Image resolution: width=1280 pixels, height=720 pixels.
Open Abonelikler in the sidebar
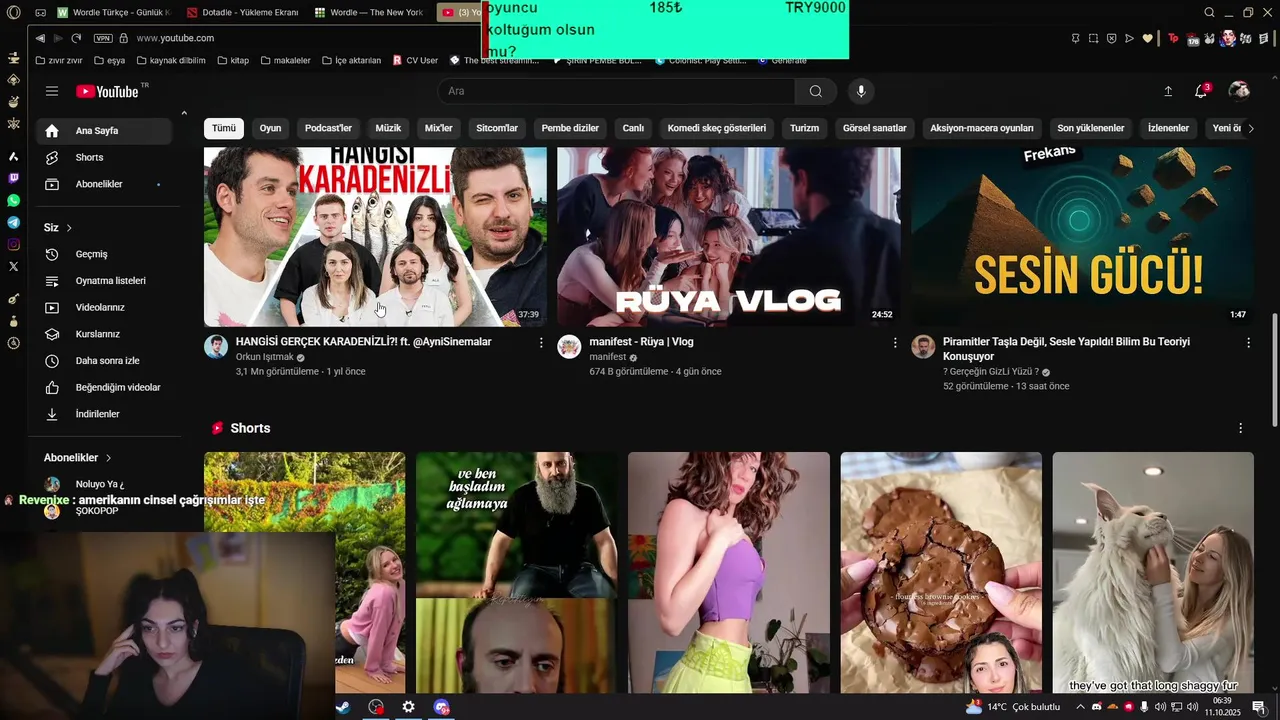tap(105, 184)
